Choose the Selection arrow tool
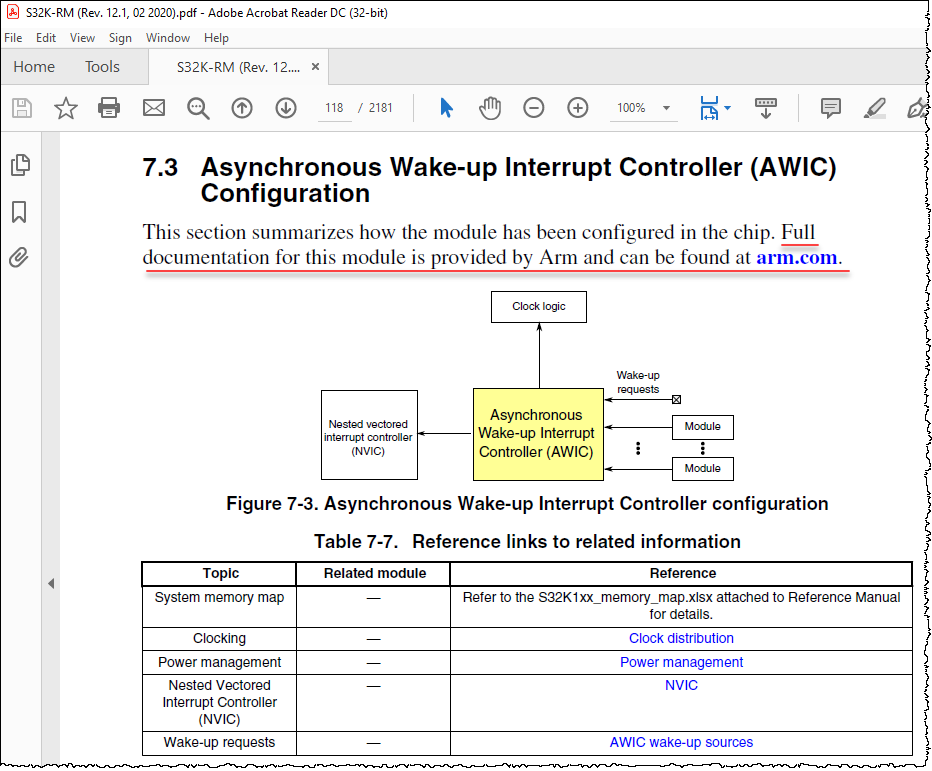 point(446,108)
